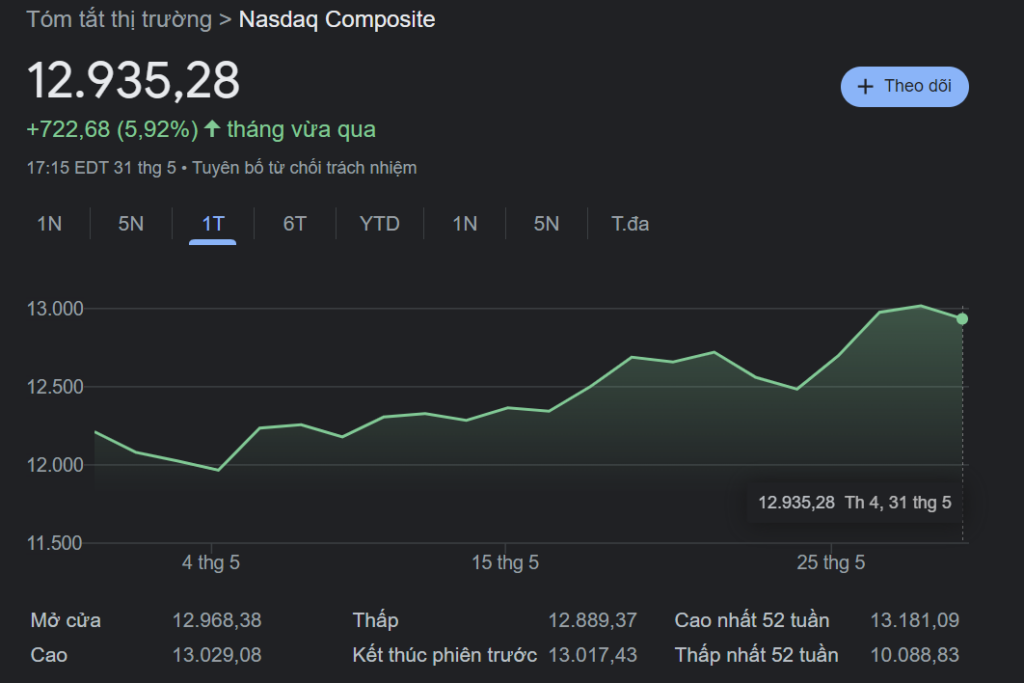The width and height of the screenshot is (1024, 683).
Task: Select the 1N tab left of the first 5N
Action: [x=50, y=224]
